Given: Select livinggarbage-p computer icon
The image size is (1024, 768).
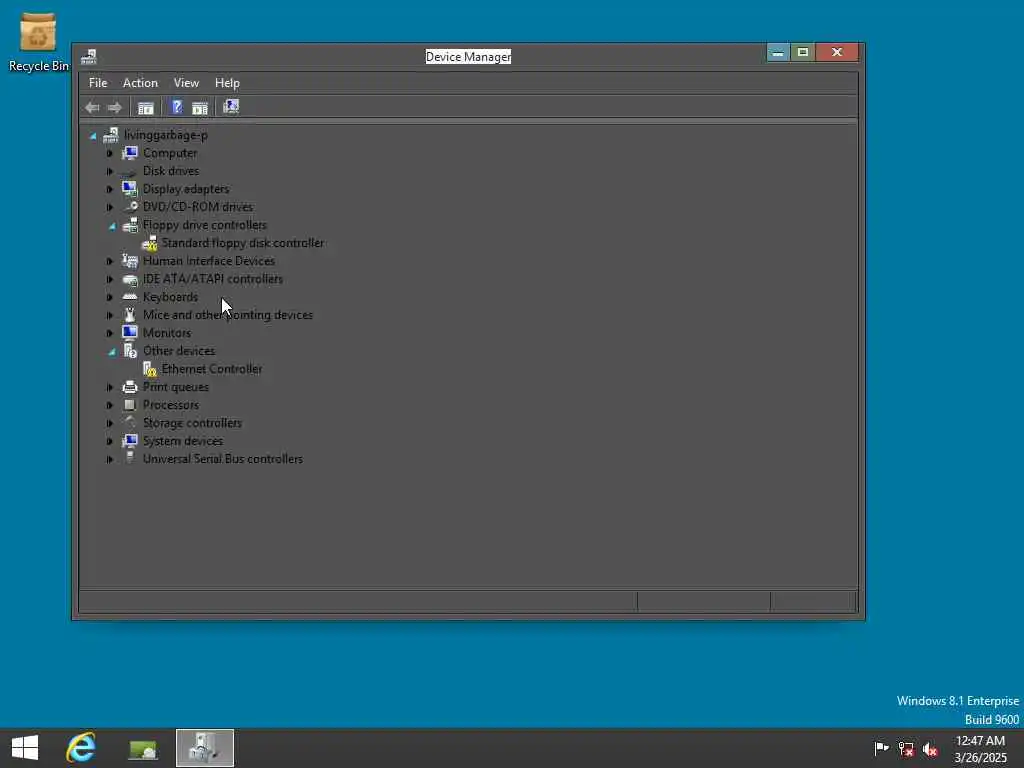Looking at the screenshot, I should (x=111, y=135).
